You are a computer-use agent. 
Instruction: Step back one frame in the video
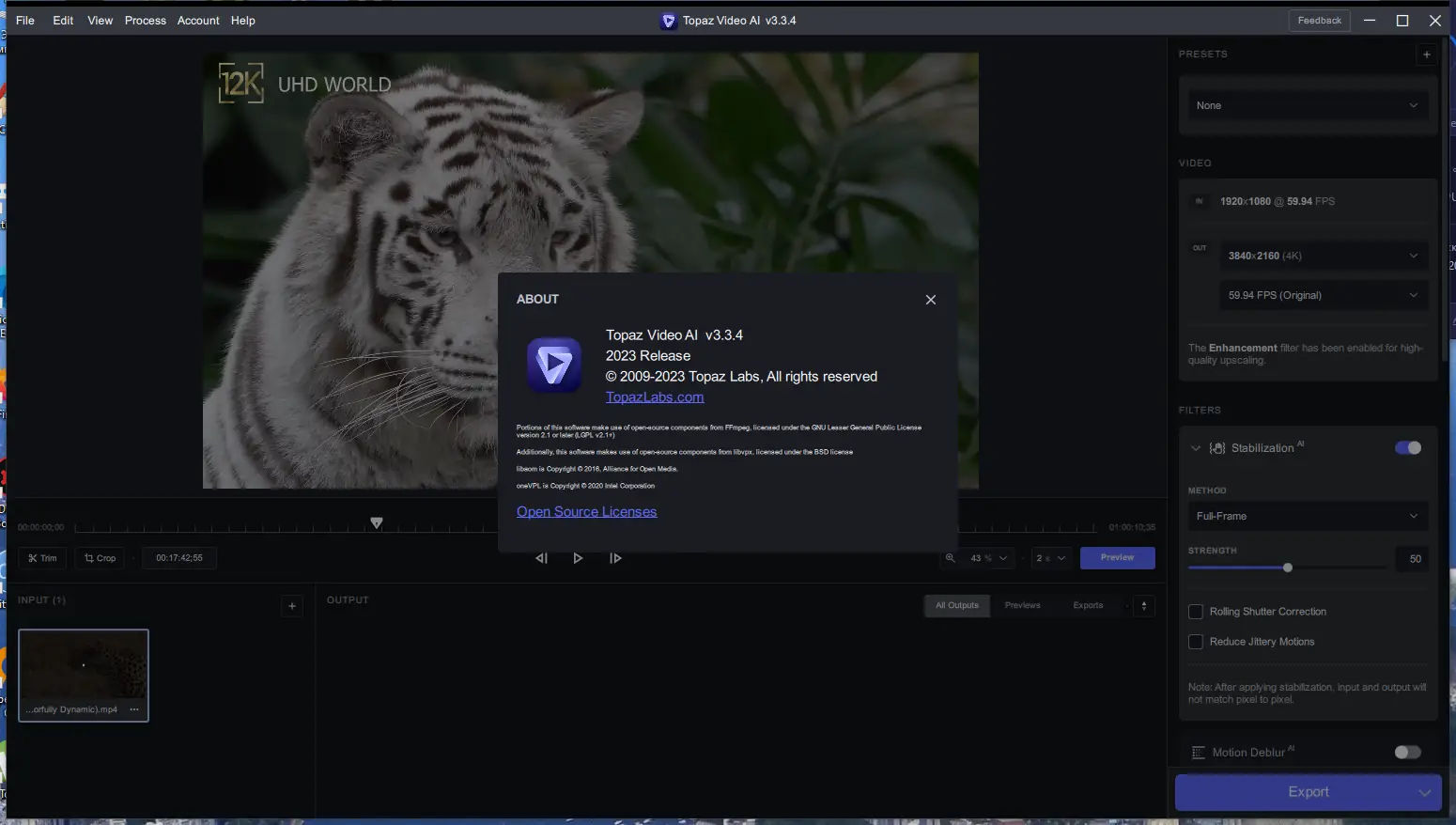coord(541,557)
